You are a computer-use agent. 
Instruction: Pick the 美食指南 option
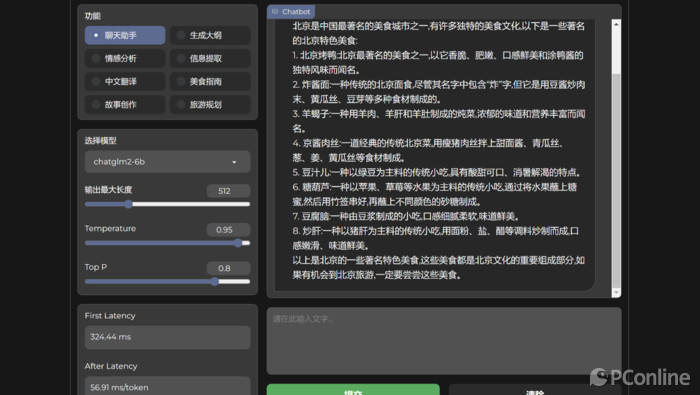(210, 82)
